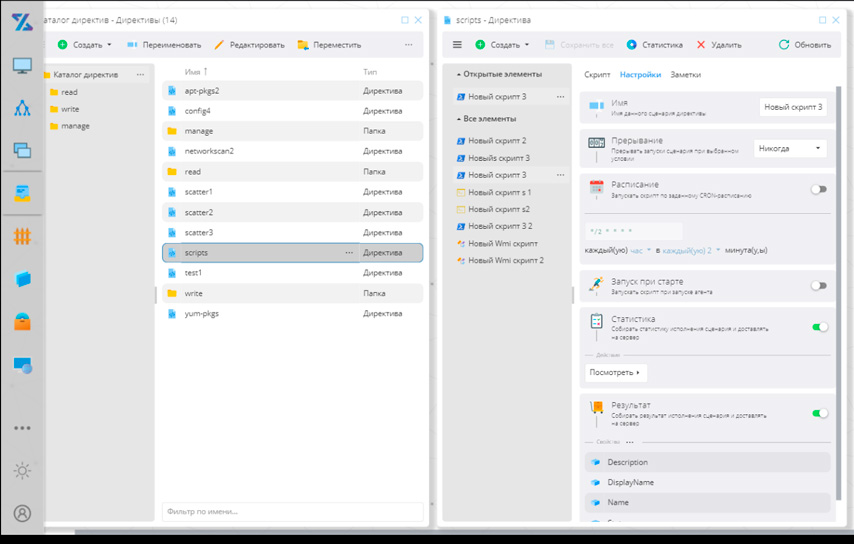Screen dimensions: 854x544
Task: Open the user profile icon in the sidebar
Action: coord(22,513)
